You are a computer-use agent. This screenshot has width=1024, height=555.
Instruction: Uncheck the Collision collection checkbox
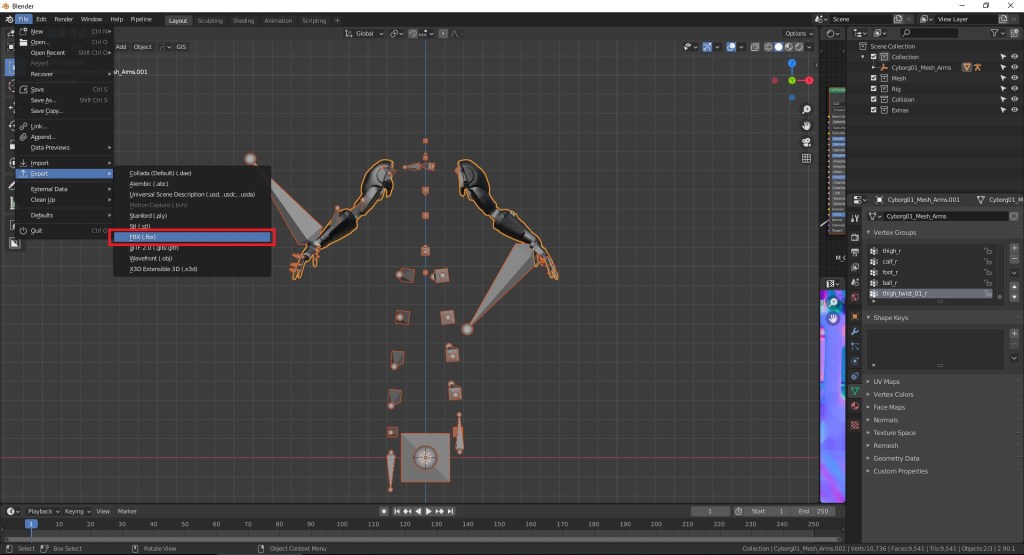coord(873,99)
